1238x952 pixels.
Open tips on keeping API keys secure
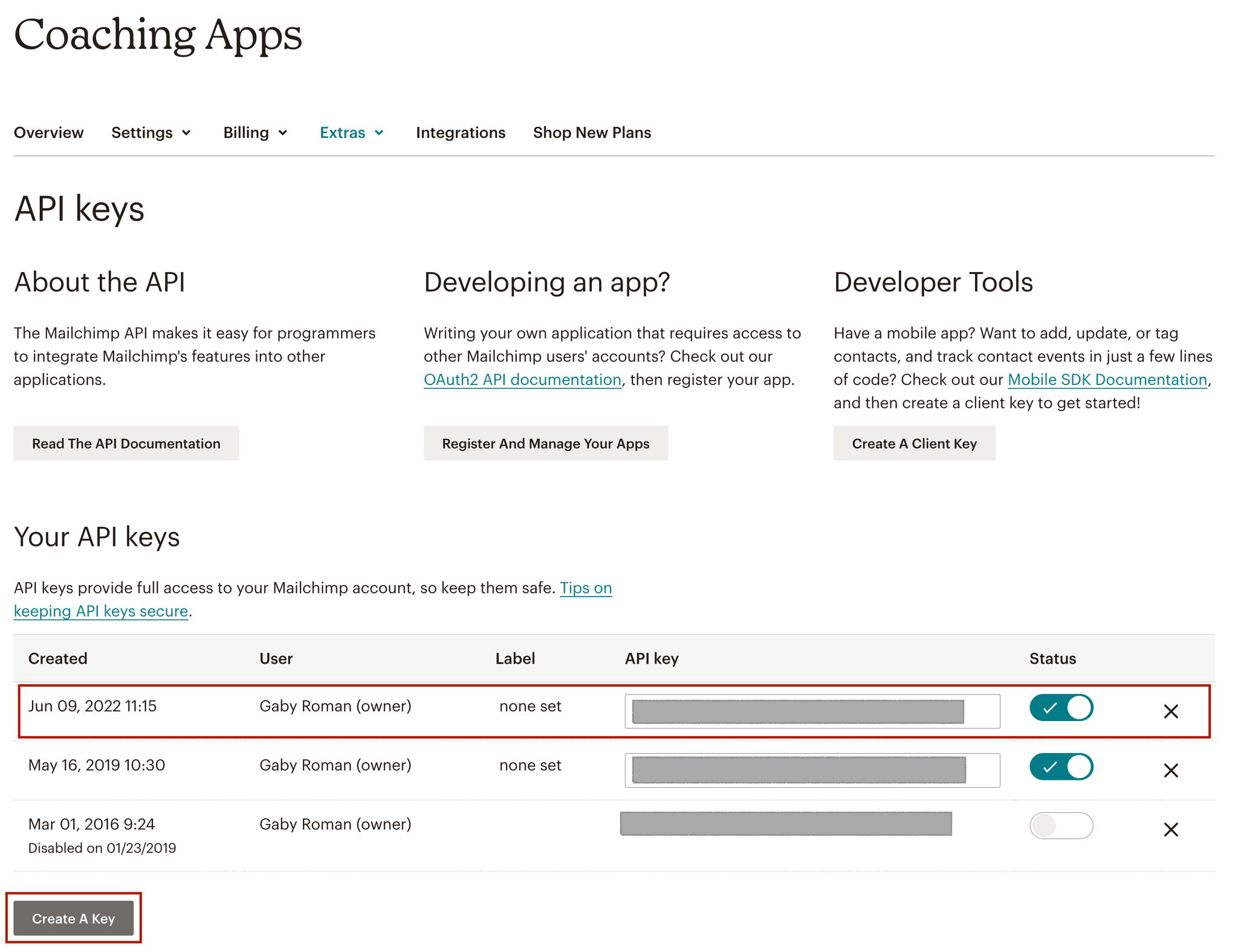[x=585, y=588]
